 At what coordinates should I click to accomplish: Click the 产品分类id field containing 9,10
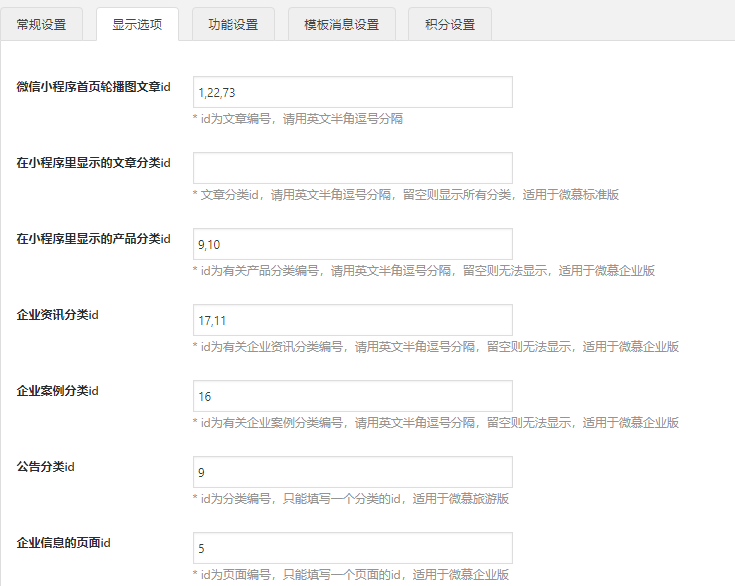(352, 244)
